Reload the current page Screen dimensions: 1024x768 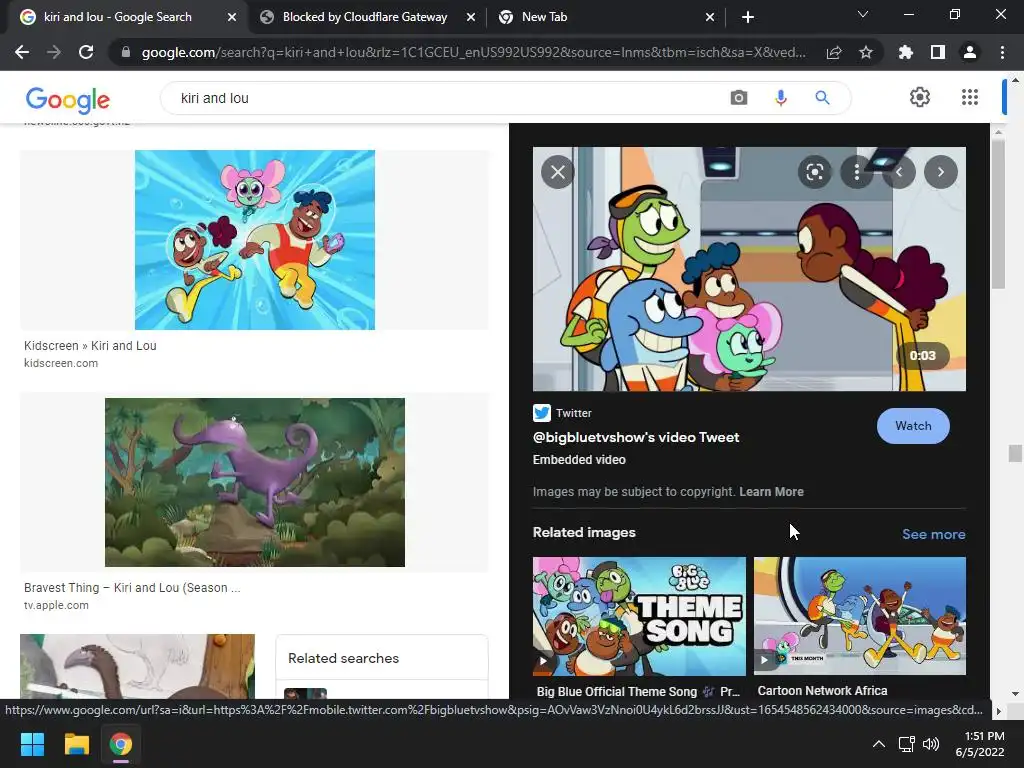click(x=86, y=52)
